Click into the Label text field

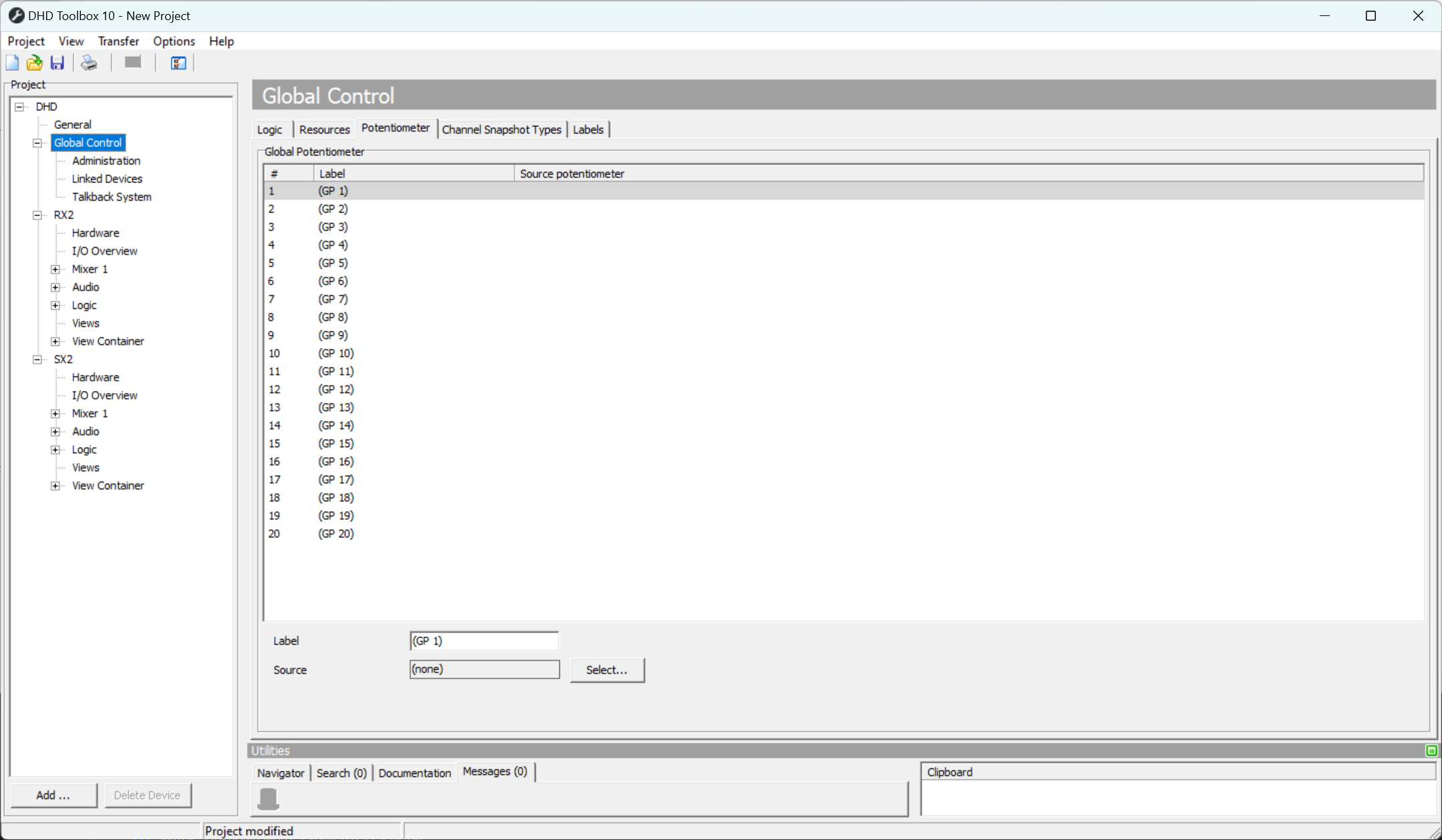[x=484, y=641]
